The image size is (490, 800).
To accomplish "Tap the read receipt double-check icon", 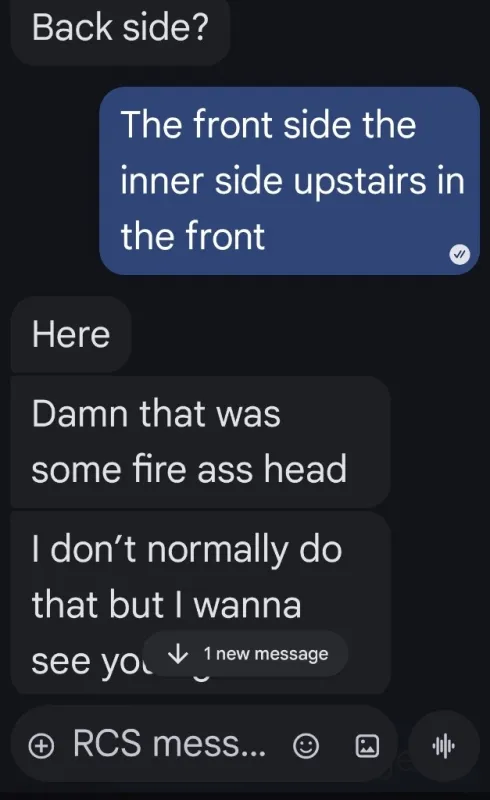I will (x=459, y=254).
